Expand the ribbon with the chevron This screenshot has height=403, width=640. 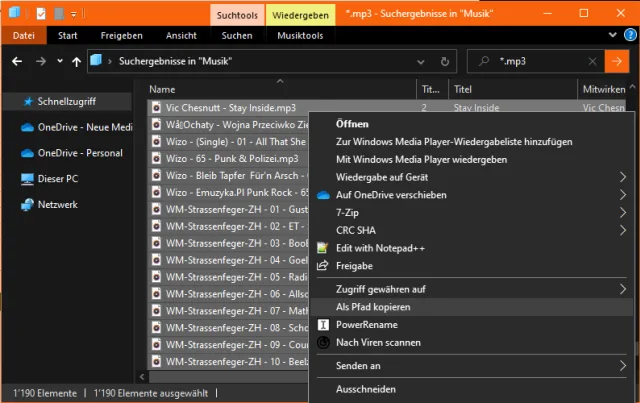609,36
